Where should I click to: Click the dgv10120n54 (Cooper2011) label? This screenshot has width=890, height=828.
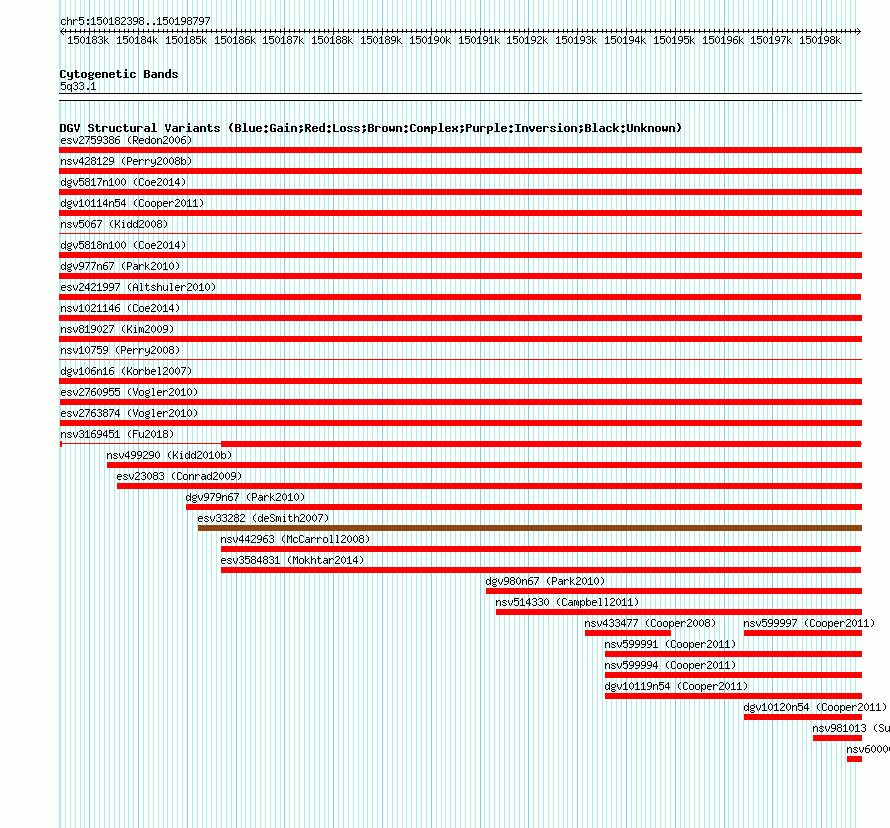point(815,707)
